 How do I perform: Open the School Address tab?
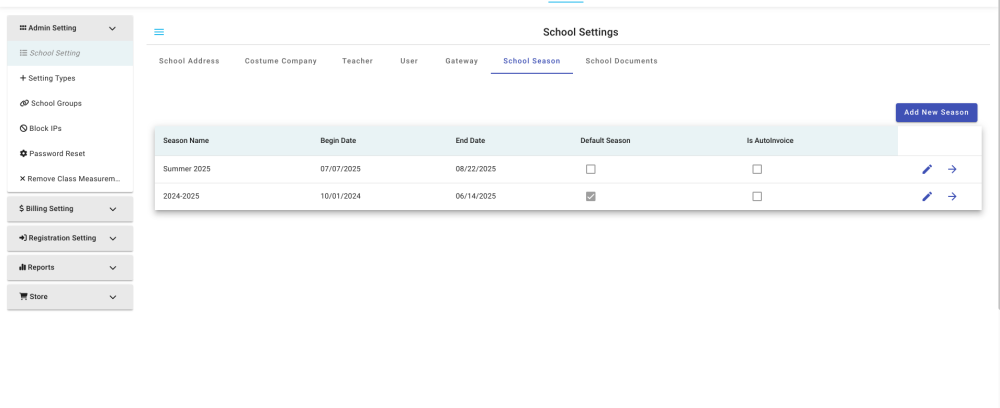[x=189, y=61]
